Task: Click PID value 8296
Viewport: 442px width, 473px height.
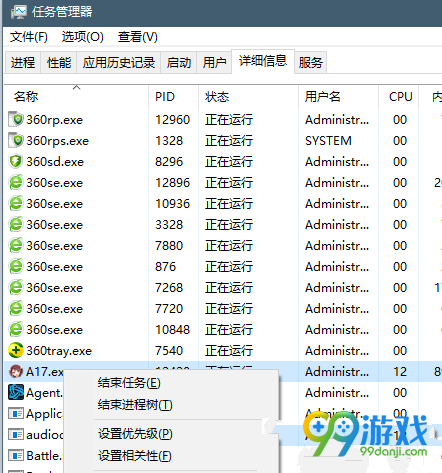Action: [169, 162]
